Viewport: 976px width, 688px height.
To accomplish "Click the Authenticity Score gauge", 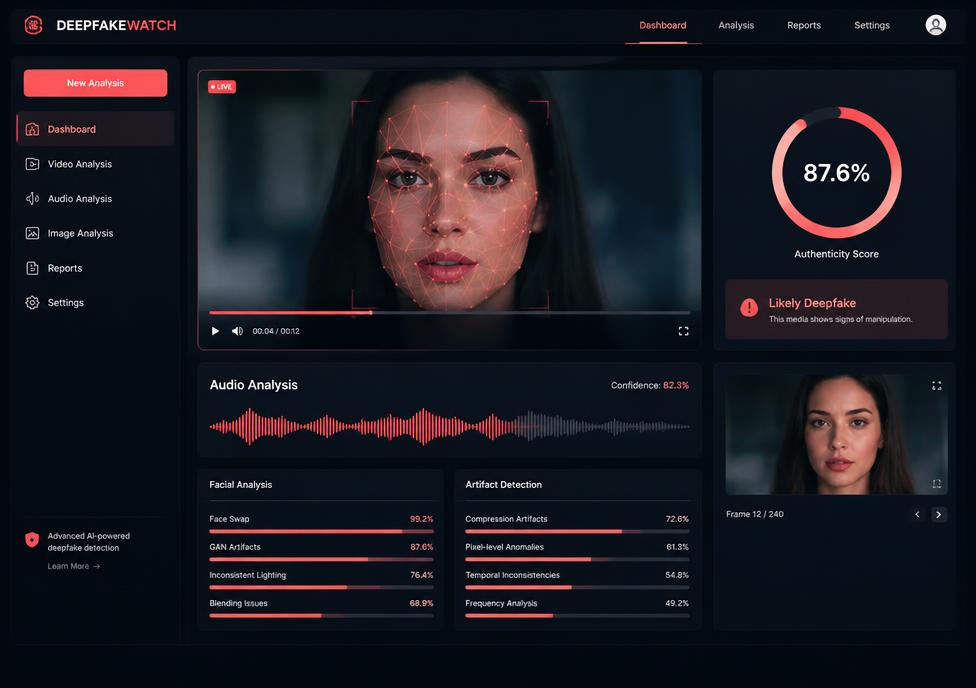I will [837, 172].
